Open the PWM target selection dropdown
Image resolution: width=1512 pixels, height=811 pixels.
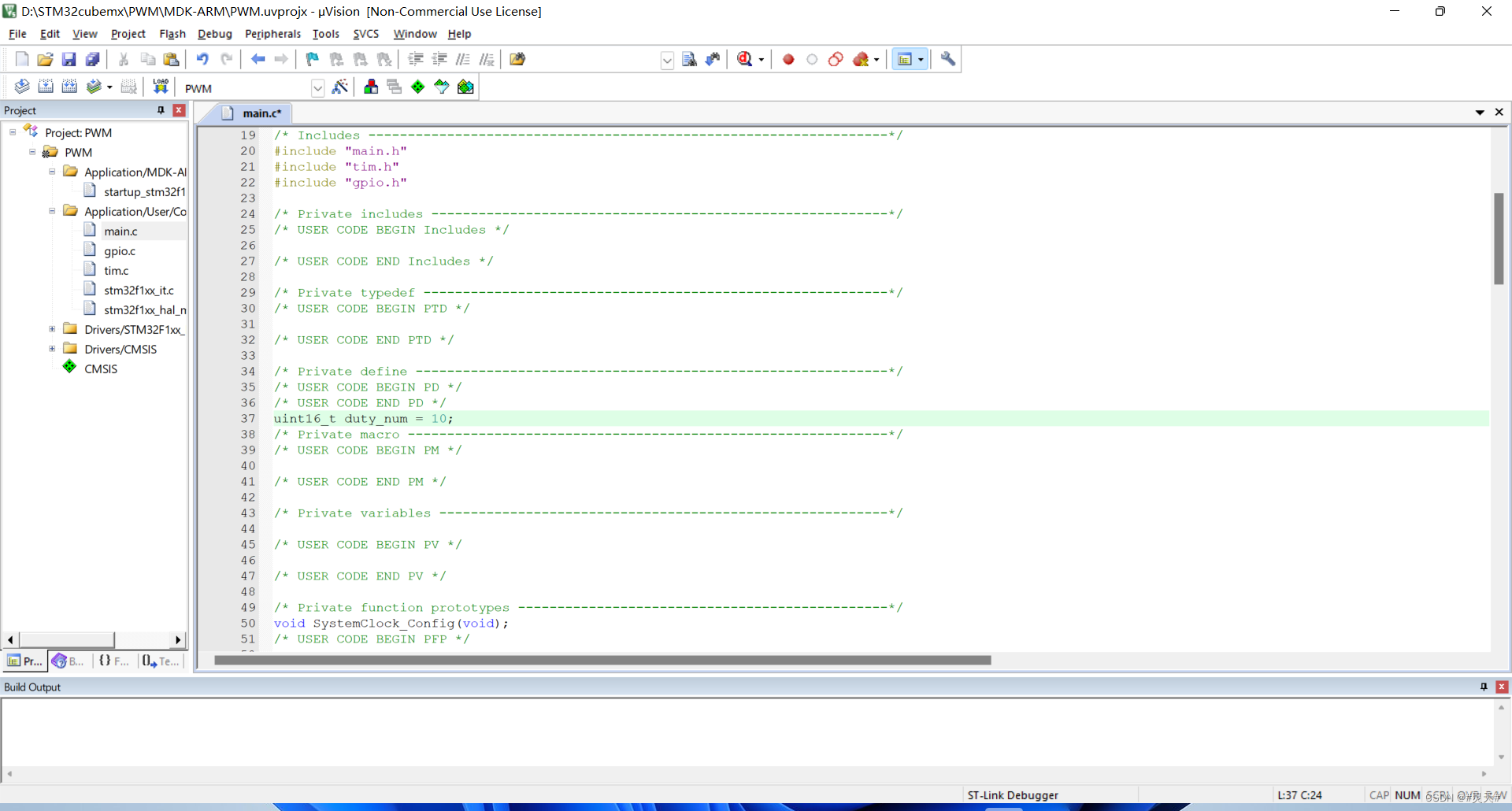pos(318,87)
